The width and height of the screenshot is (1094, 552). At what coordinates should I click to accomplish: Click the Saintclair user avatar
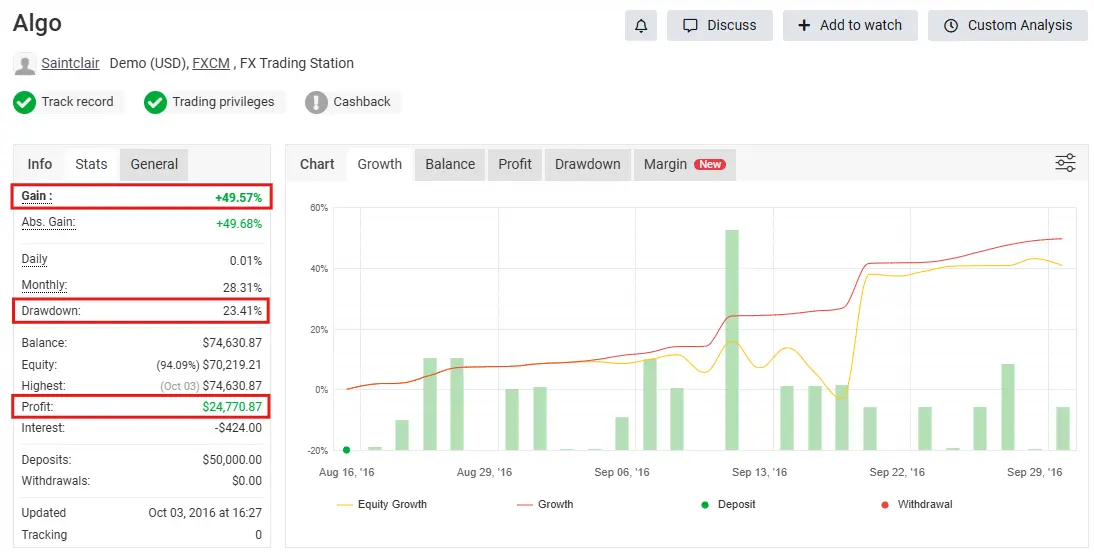click(x=25, y=64)
